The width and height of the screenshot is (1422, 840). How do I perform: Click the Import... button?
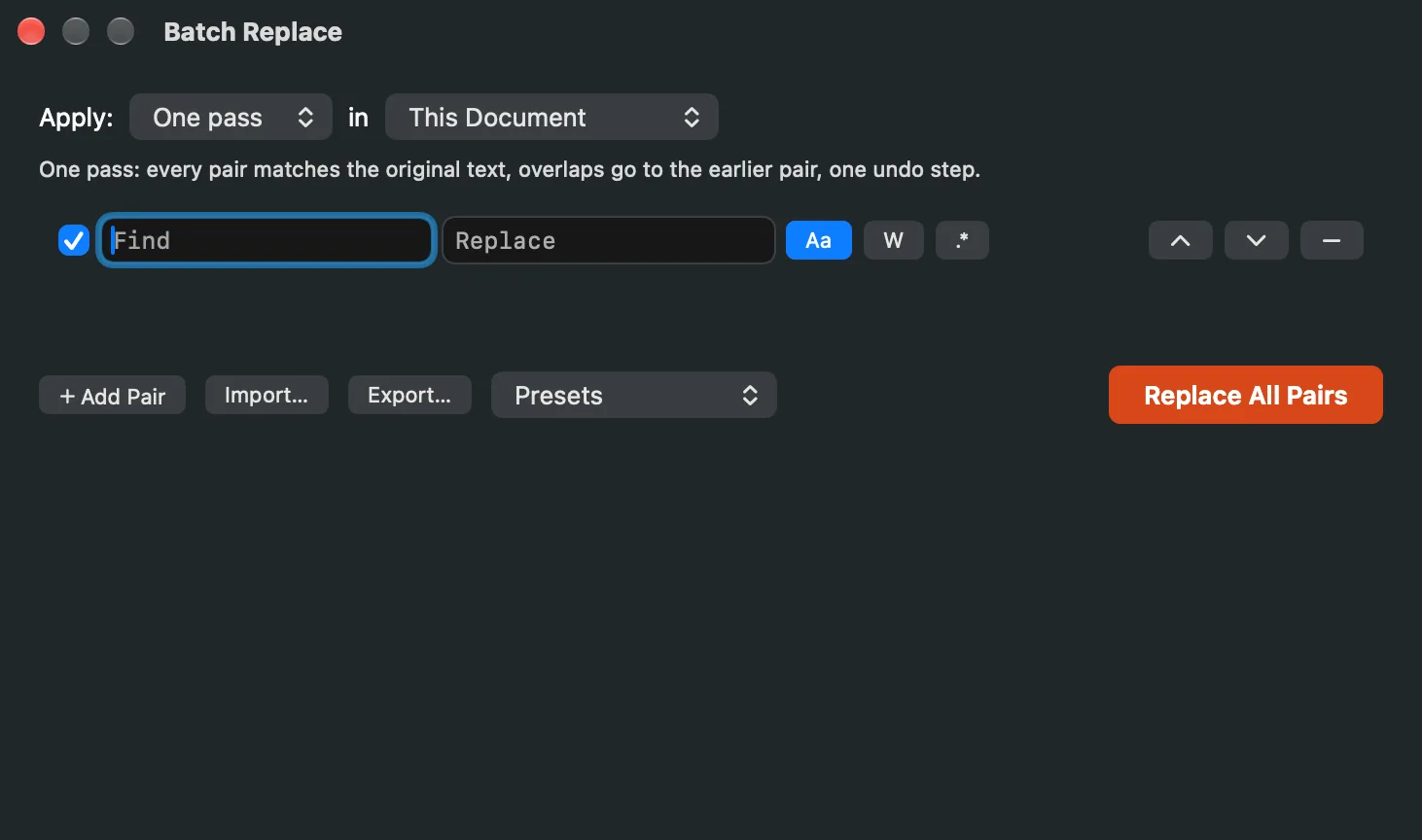[267, 395]
